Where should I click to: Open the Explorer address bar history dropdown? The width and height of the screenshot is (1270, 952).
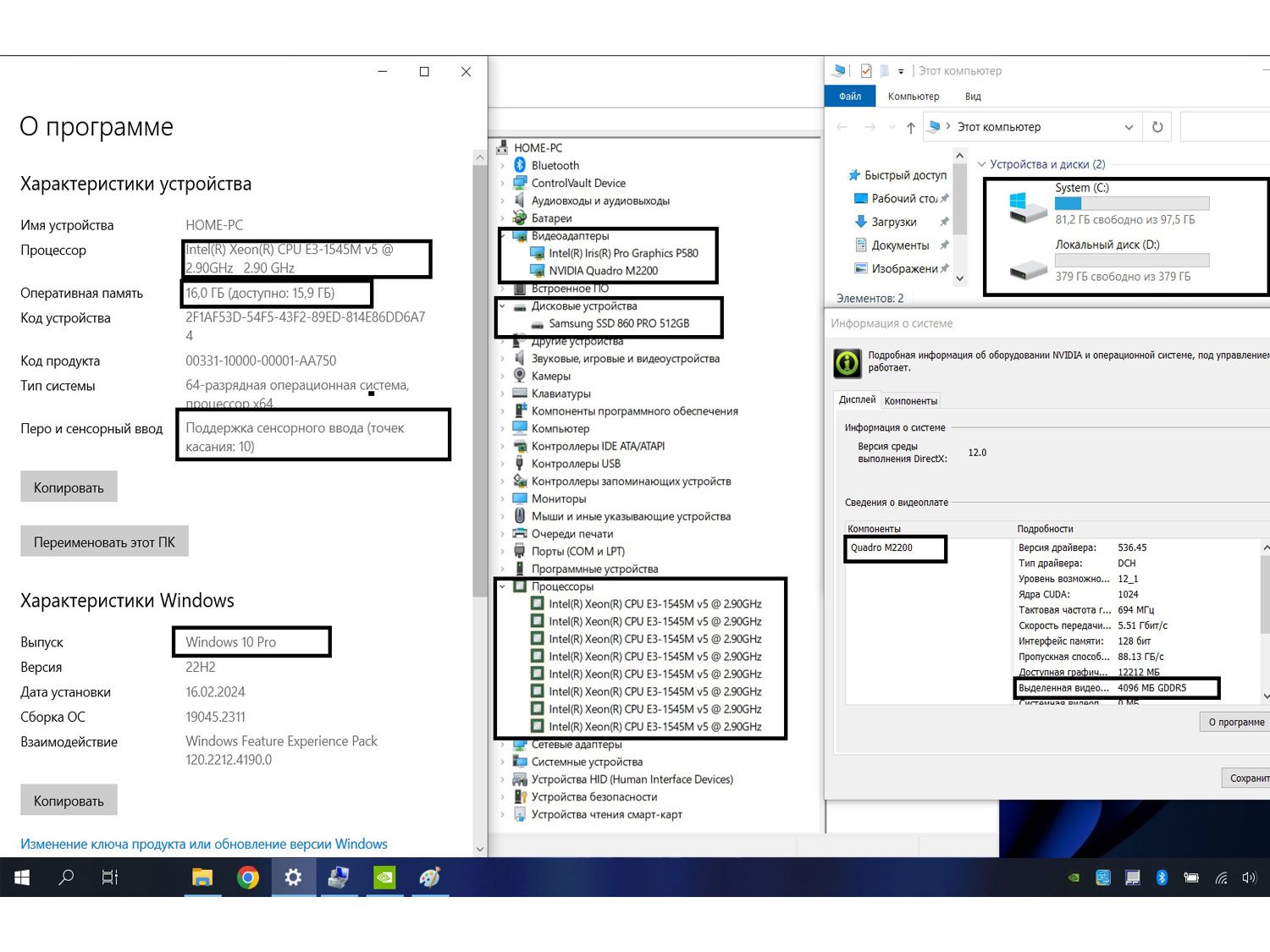[1129, 127]
